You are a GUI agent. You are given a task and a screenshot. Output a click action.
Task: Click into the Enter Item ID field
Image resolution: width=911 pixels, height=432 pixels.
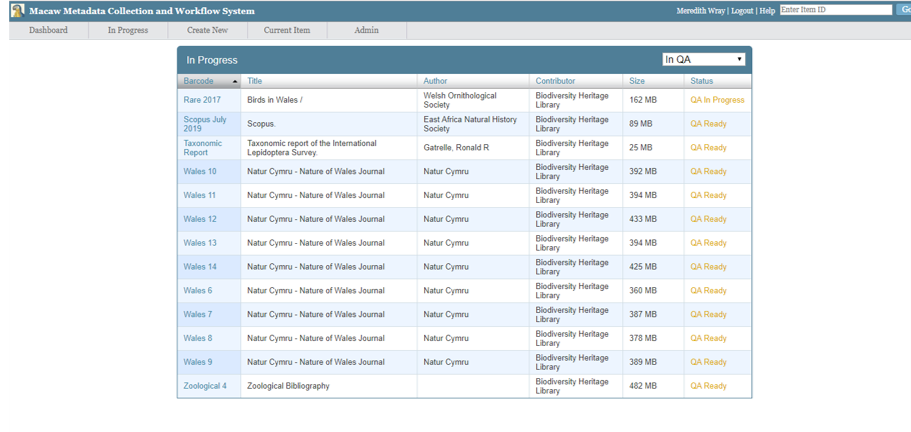click(x=835, y=10)
